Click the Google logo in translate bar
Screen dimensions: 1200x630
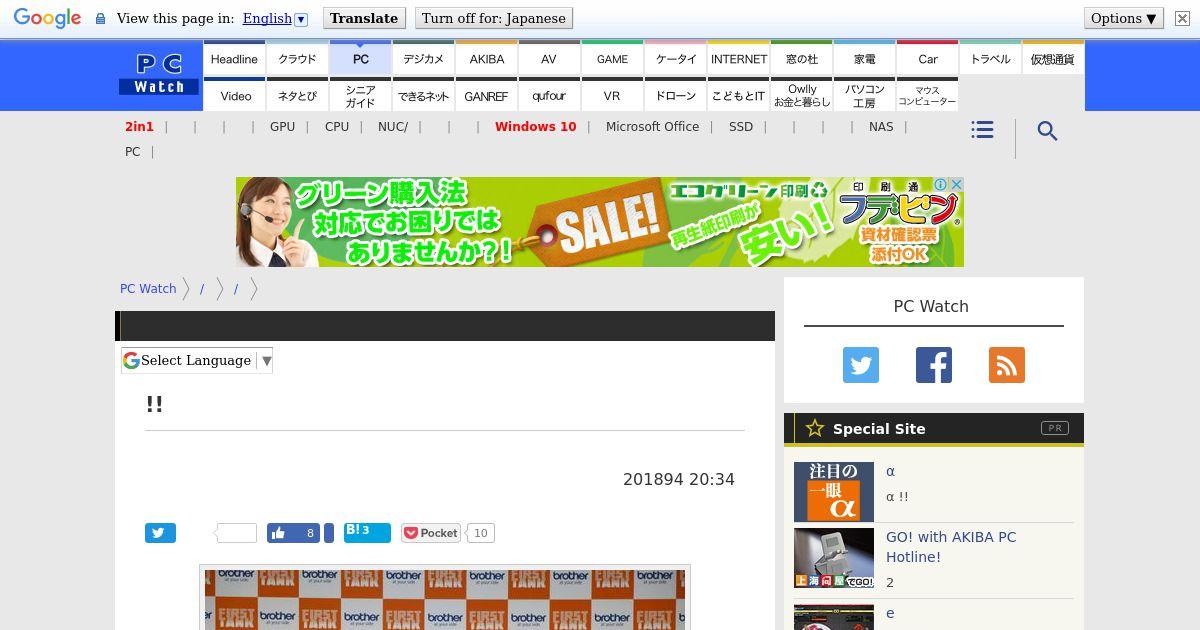click(x=47, y=18)
